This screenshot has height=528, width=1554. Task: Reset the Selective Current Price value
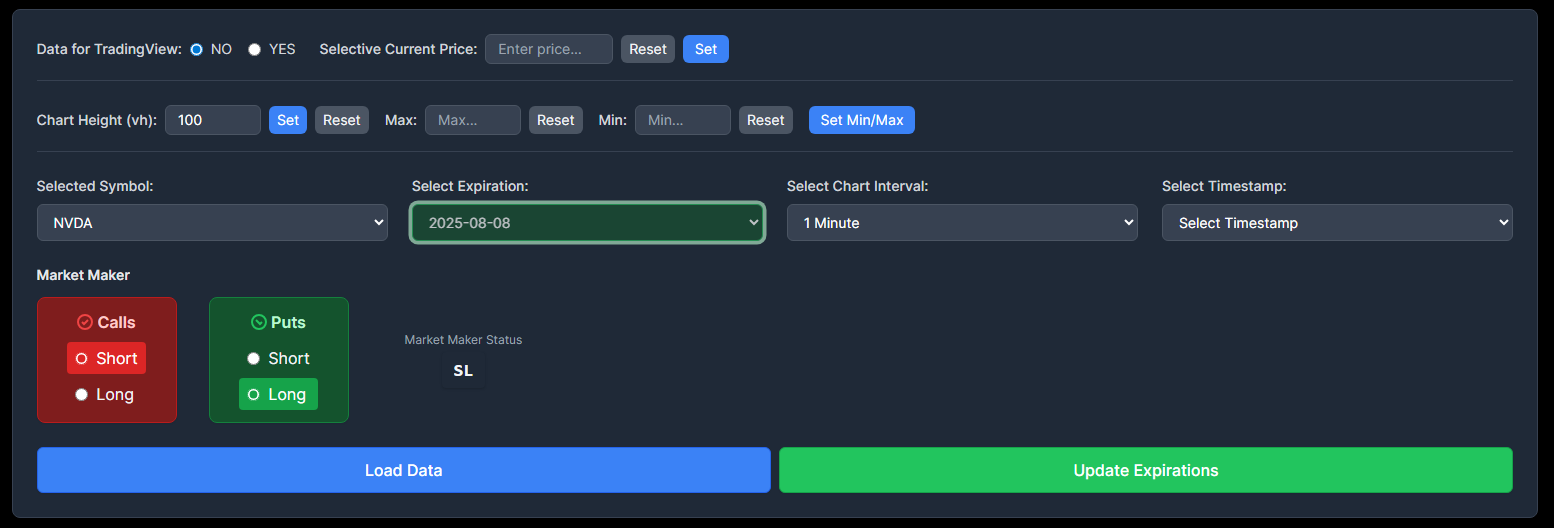(x=648, y=49)
